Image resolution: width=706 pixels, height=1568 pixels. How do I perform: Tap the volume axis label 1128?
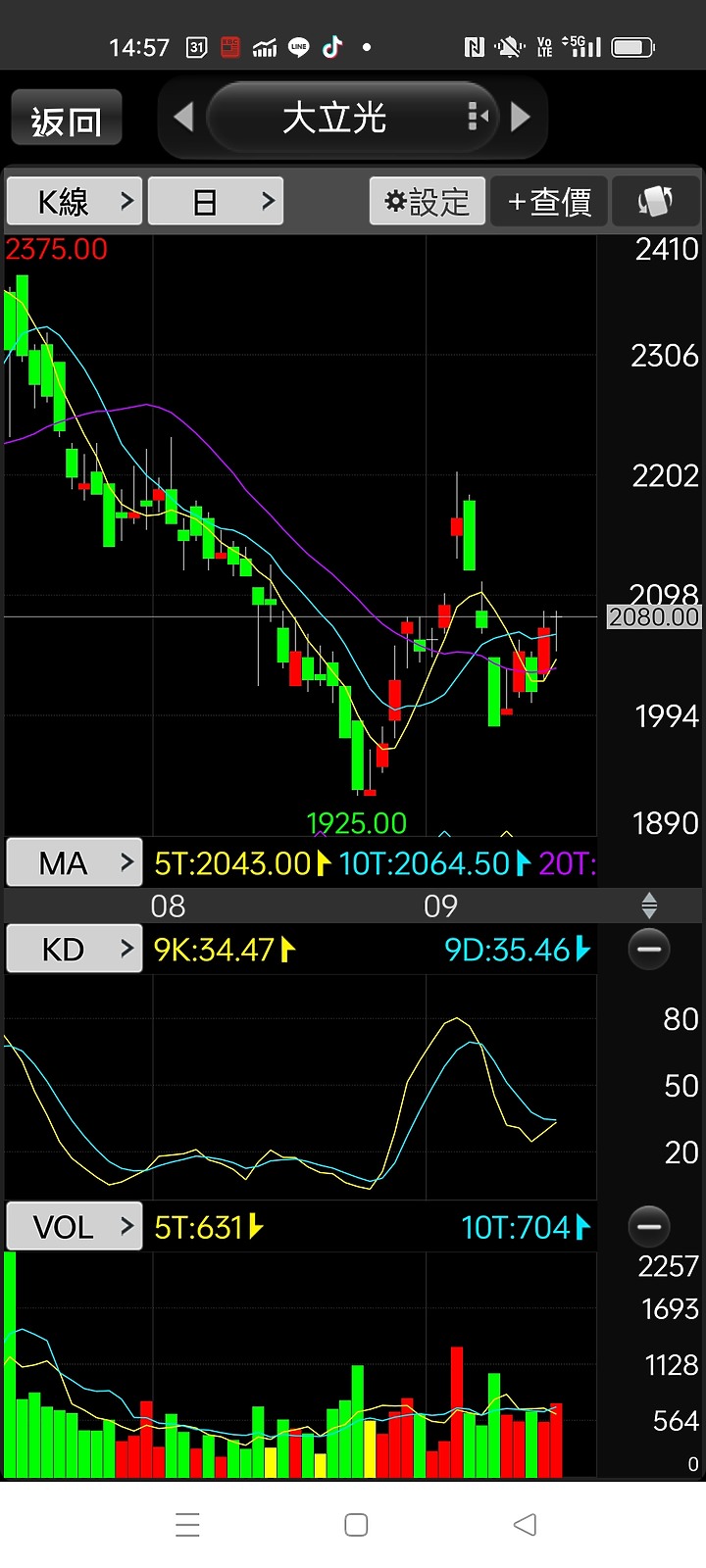tap(672, 1364)
